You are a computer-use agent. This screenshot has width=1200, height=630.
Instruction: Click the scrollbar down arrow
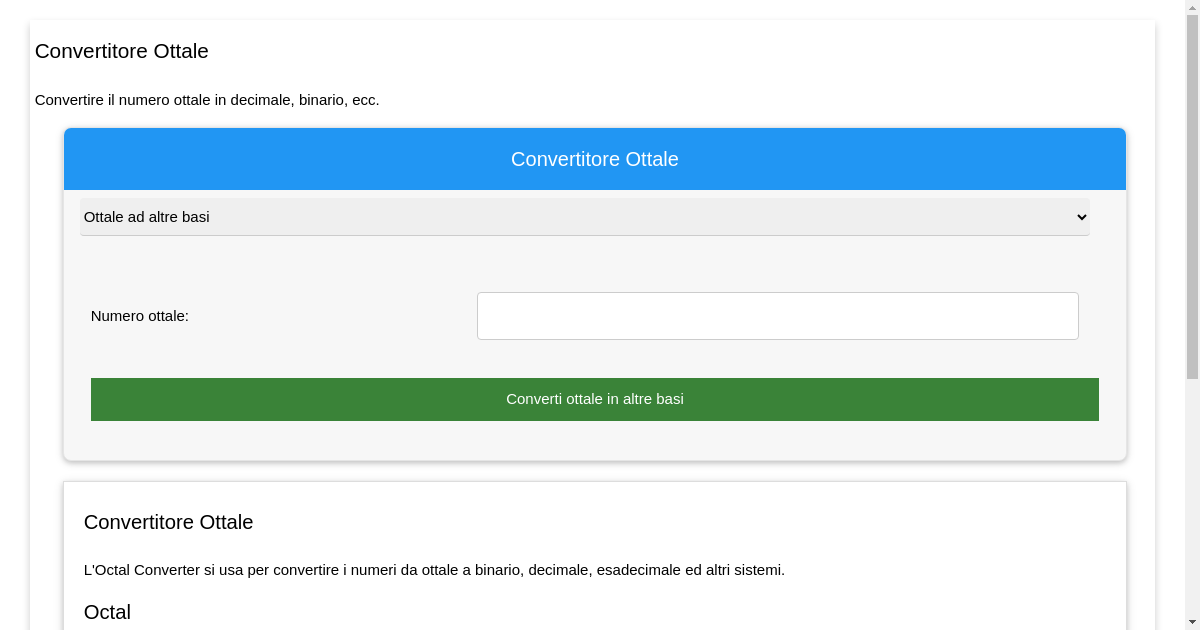click(1192, 623)
